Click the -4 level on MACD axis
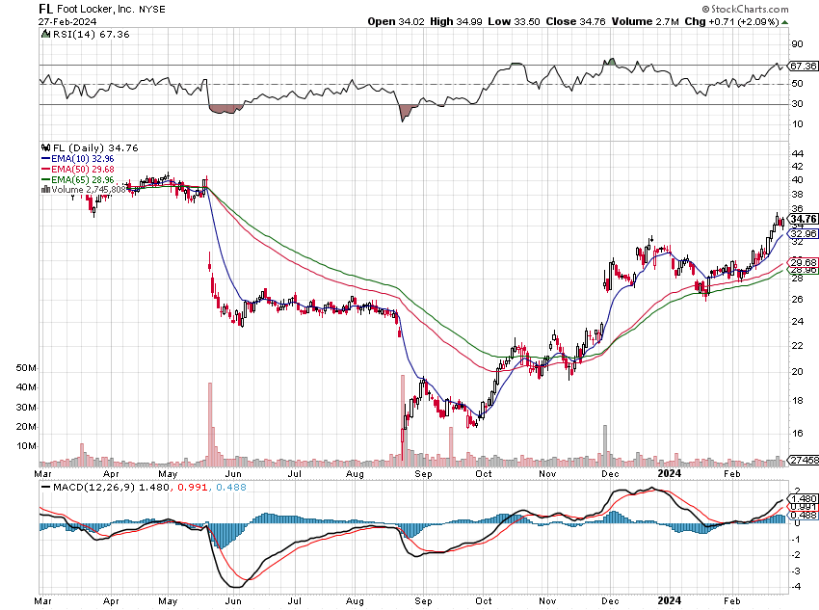The width and height of the screenshot is (819, 610). tap(796, 586)
